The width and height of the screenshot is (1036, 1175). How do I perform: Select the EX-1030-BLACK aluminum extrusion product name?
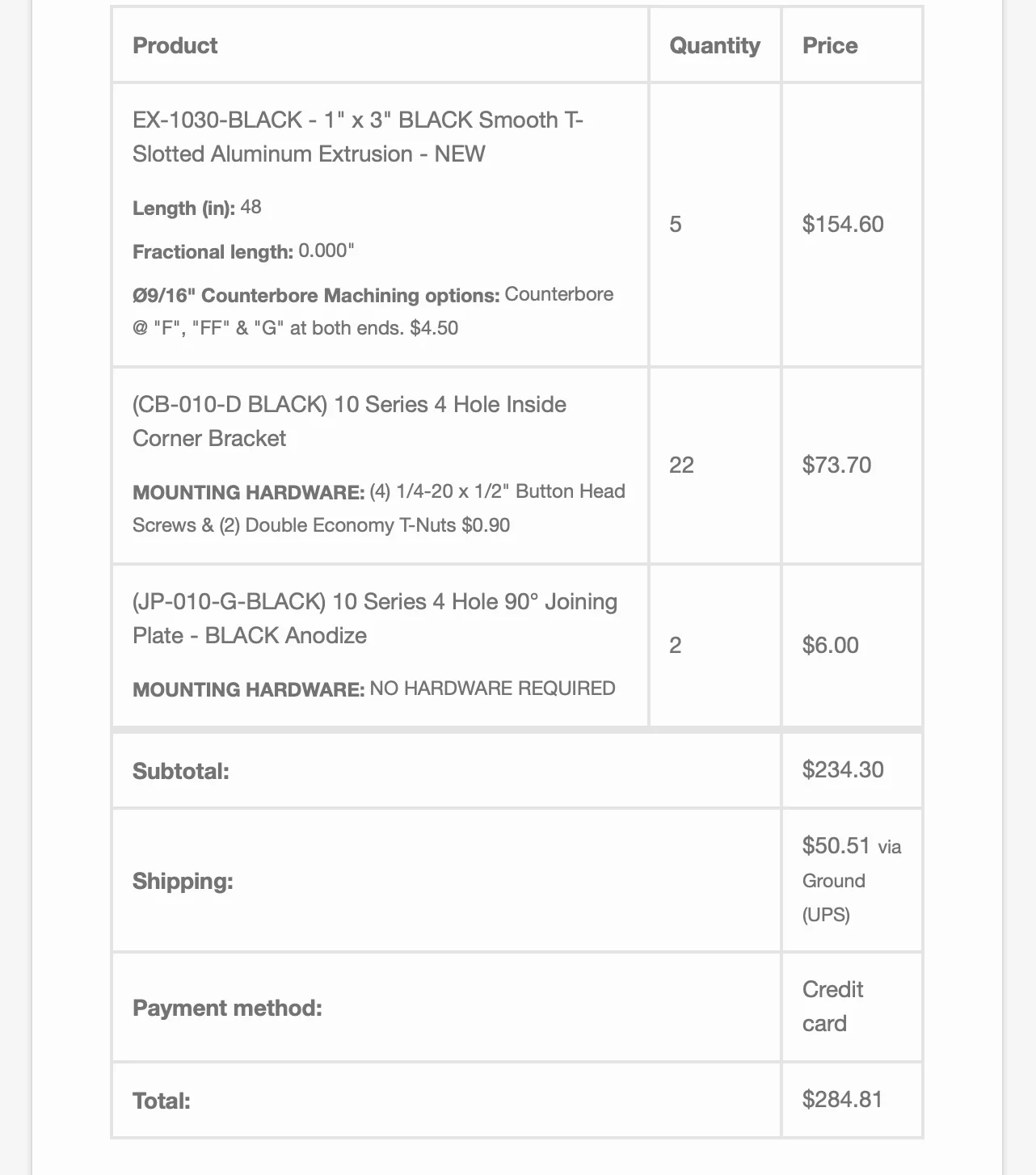[358, 137]
